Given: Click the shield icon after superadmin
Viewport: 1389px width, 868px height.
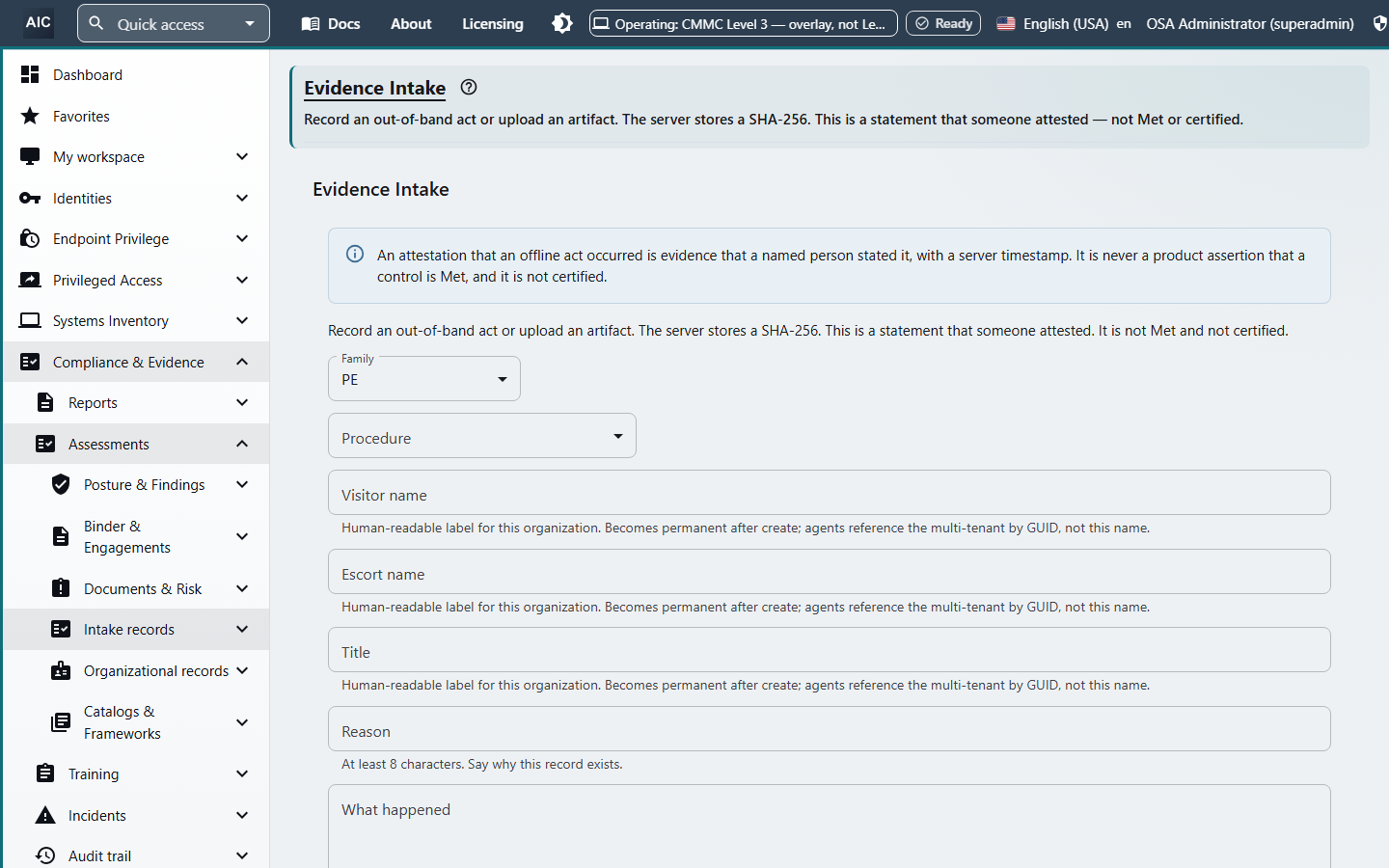Looking at the screenshot, I should [x=1380, y=23].
